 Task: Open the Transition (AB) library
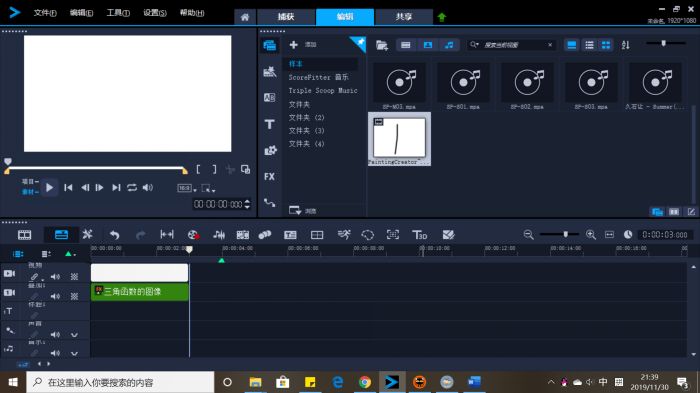click(269, 97)
